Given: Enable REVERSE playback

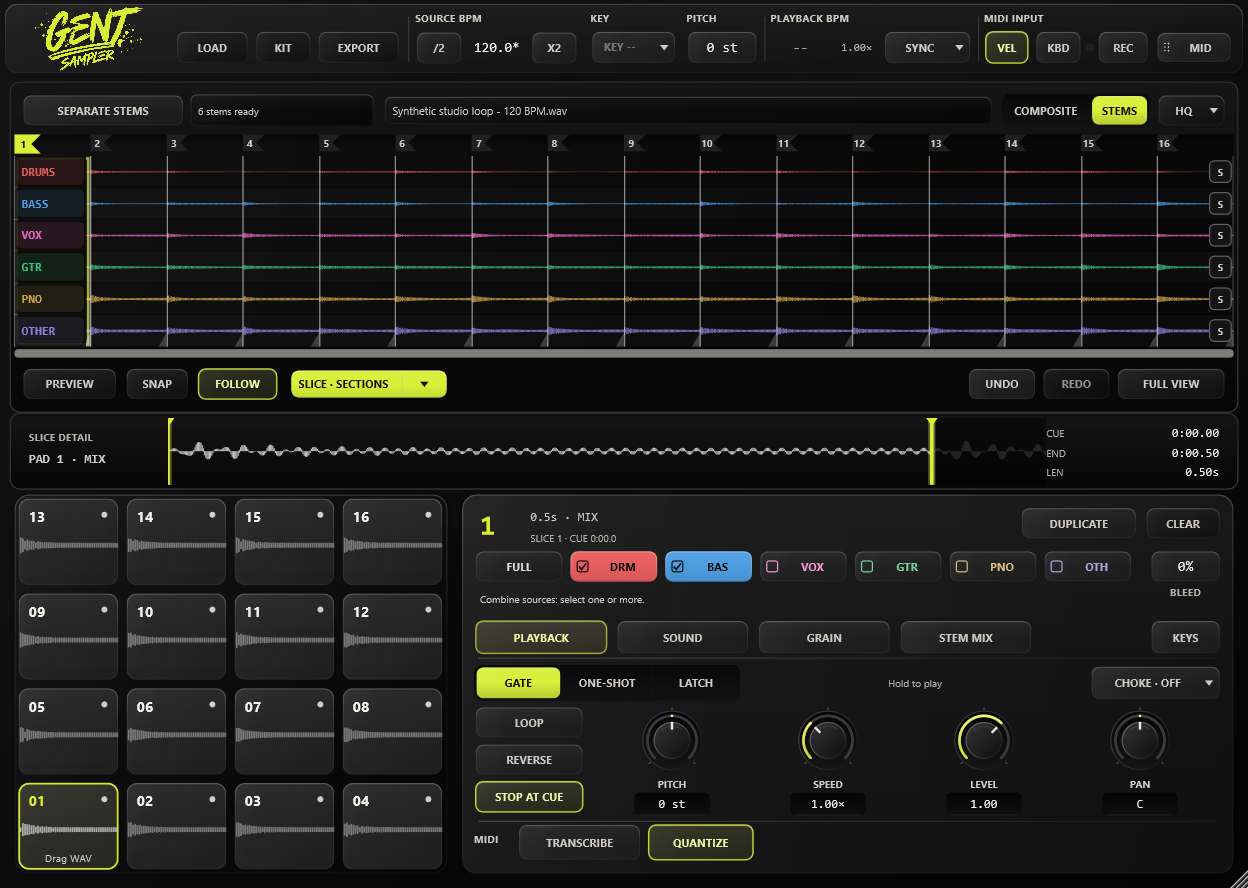Looking at the screenshot, I should [x=529, y=760].
